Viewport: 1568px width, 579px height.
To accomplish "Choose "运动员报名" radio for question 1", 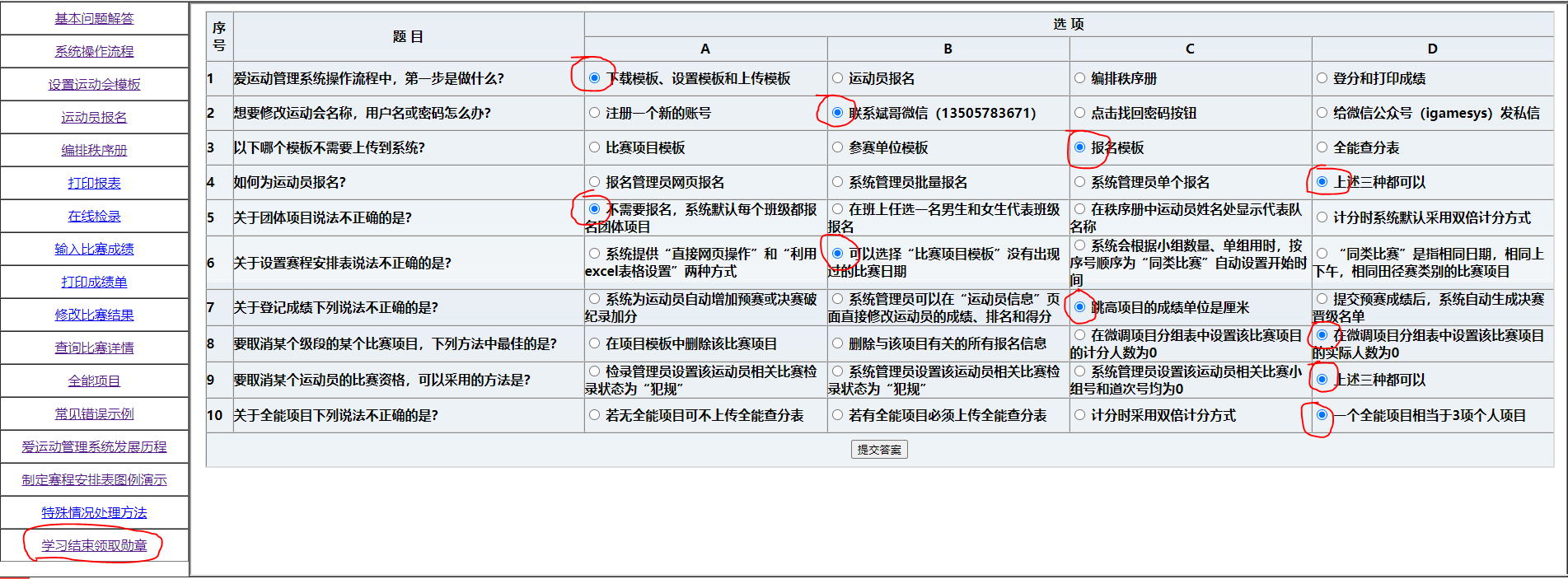I will pos(837,78).
